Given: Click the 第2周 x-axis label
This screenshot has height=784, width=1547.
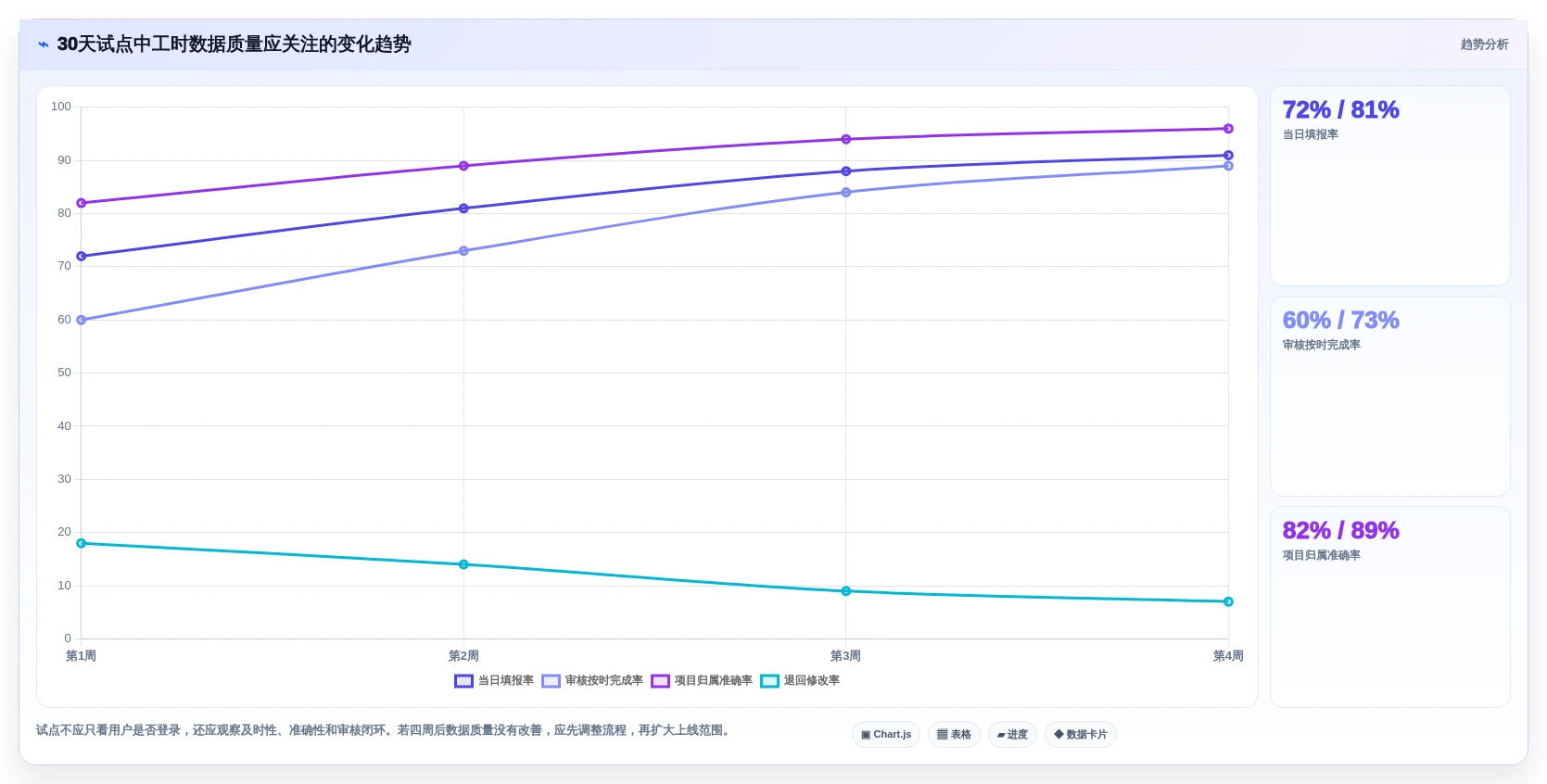Looking at the screenshot, I should [x=463, y=656].
